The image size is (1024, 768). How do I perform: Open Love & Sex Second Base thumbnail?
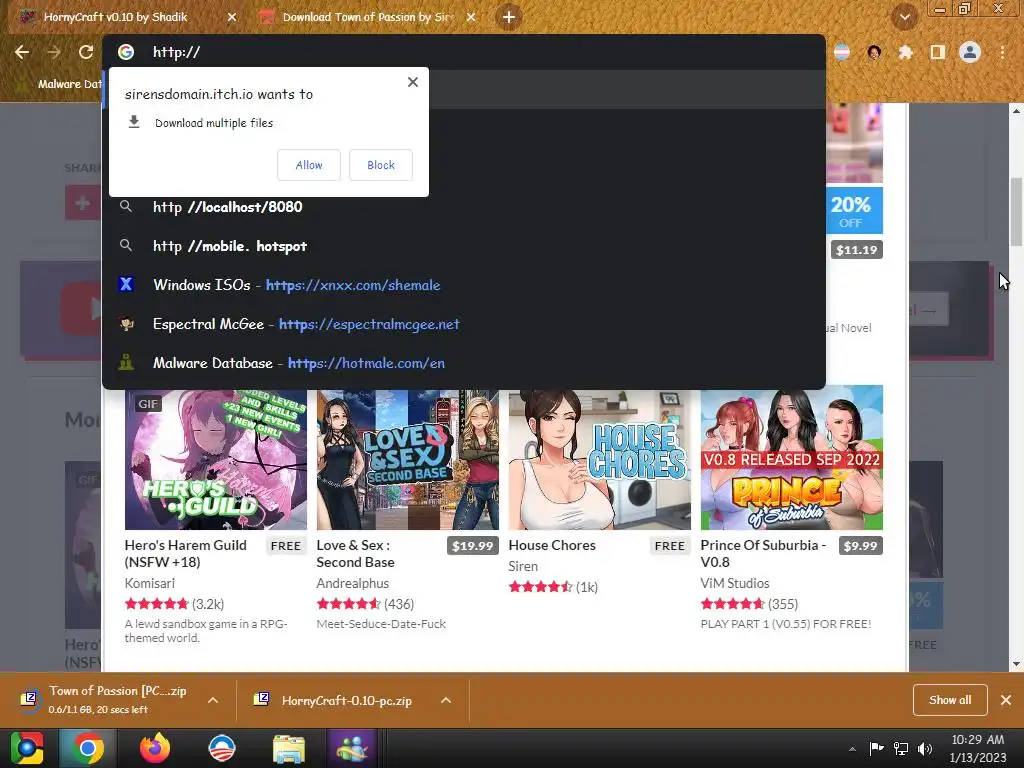click(408, 460)
